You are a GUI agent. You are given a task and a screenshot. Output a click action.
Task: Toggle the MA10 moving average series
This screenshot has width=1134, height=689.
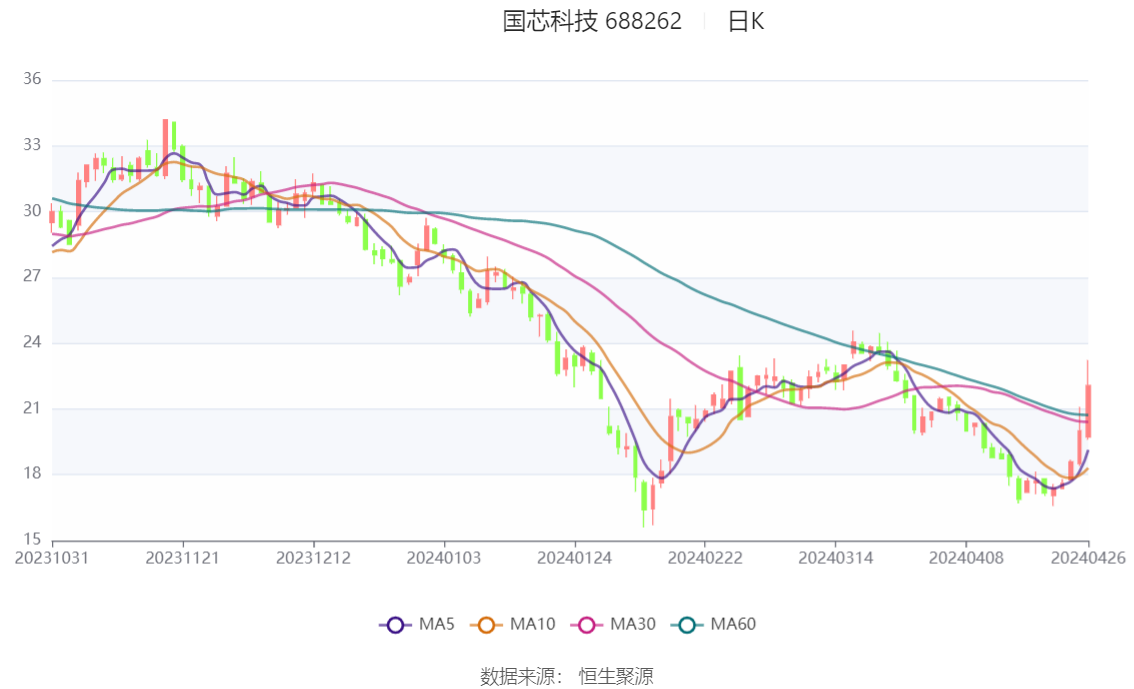click(489, 625)
